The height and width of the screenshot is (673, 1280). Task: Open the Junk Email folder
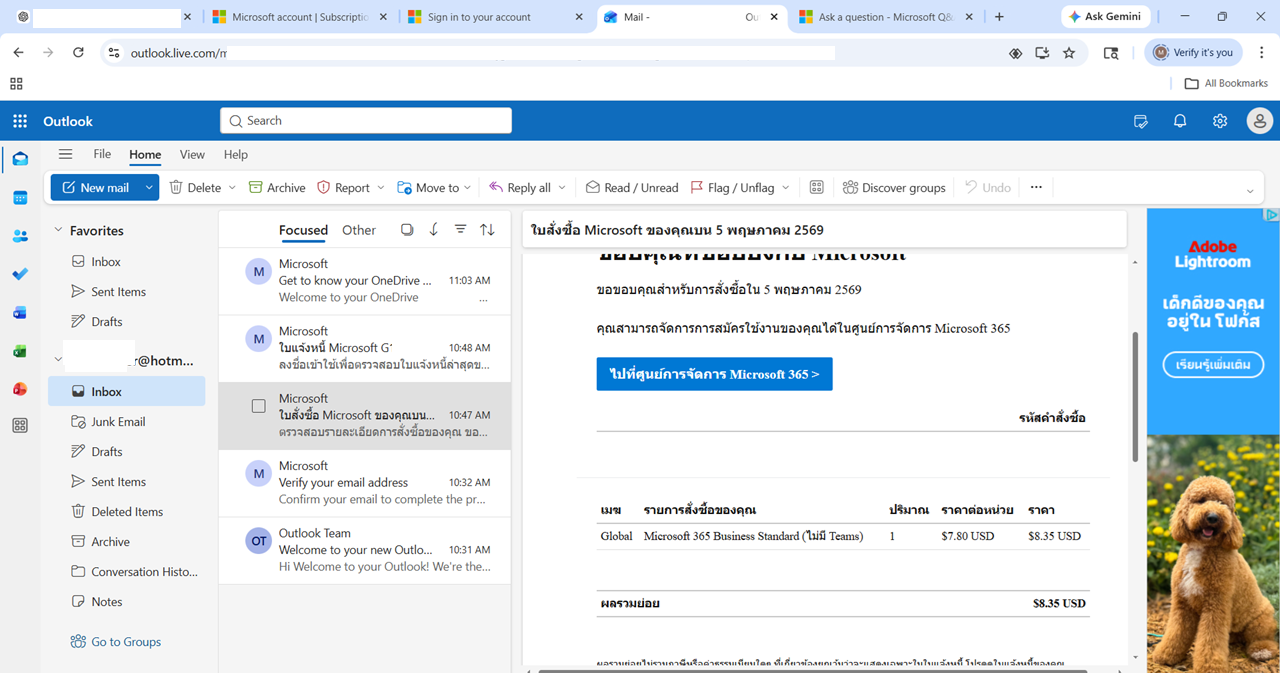click(118, 422)
